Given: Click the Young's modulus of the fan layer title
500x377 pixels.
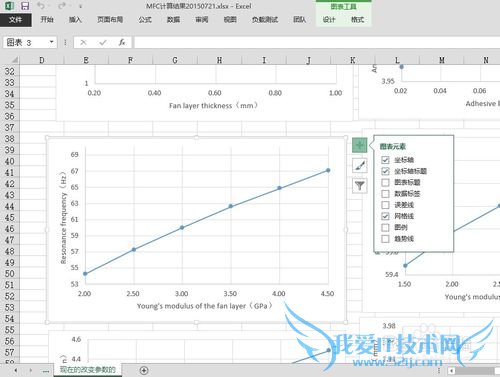Looking at the screenshot, I should click(204, 306).
